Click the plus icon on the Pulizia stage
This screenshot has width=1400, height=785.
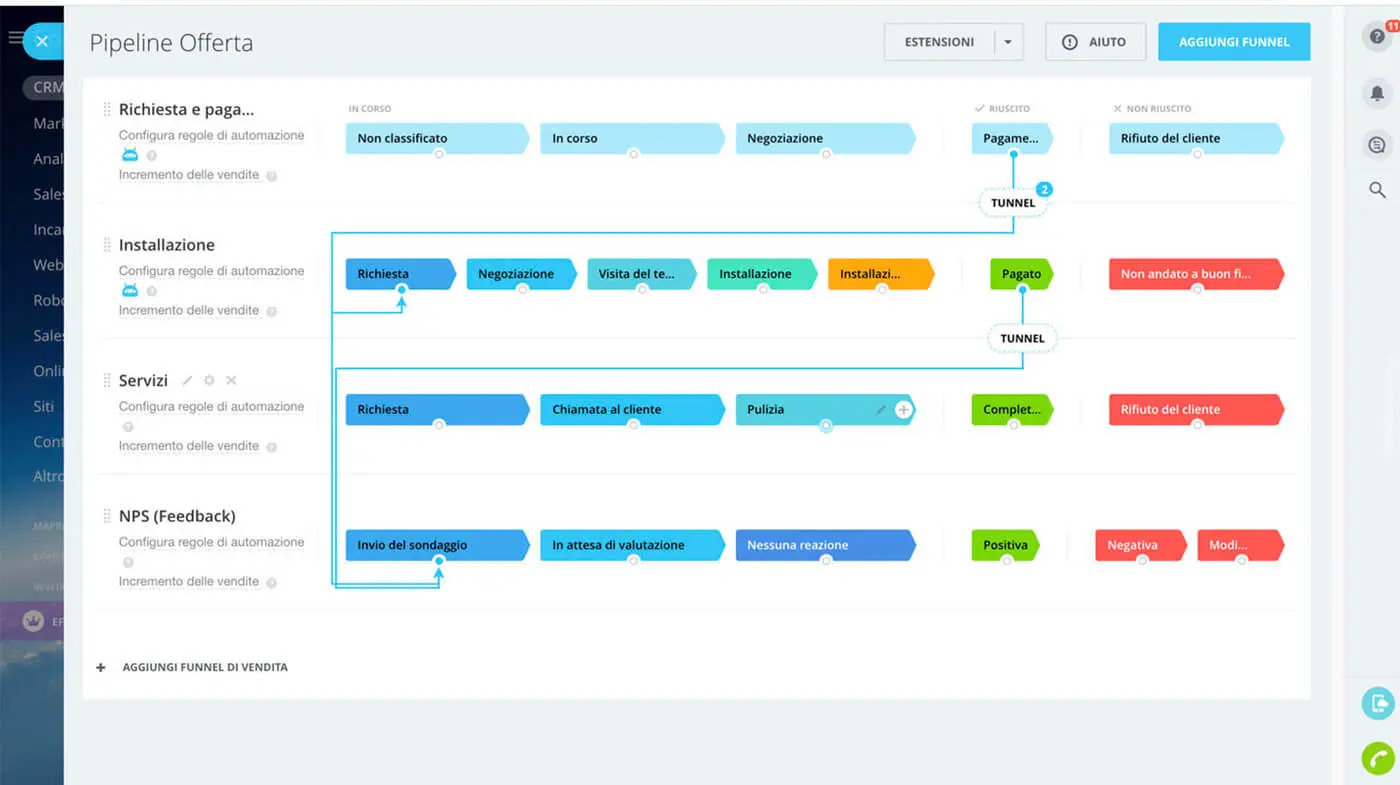coord(903,409)
